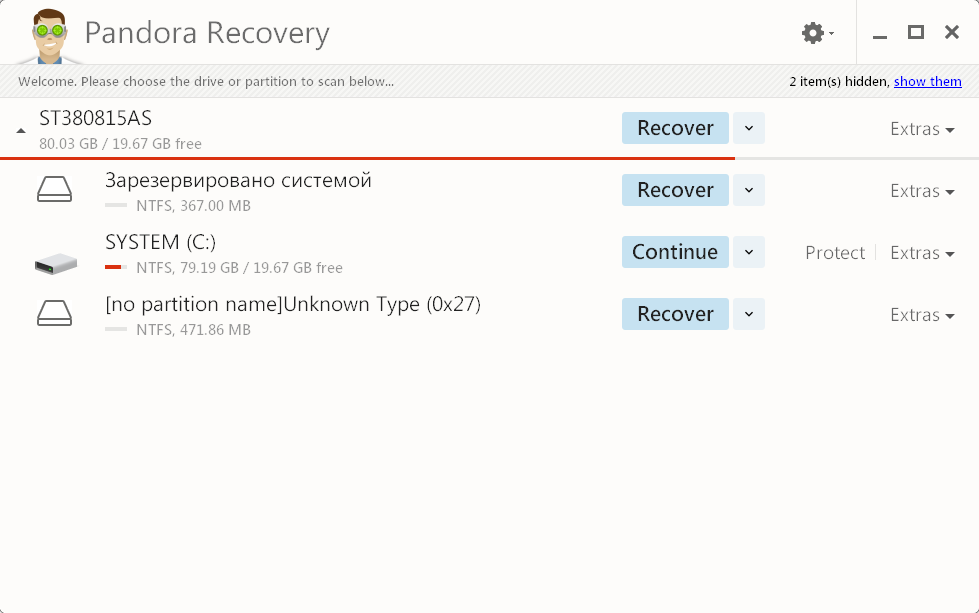The width and height of the screenshot is (979, 613).
Task: Enable Protect for SYSTEM (C:)
Action: (x=835, y=252)
